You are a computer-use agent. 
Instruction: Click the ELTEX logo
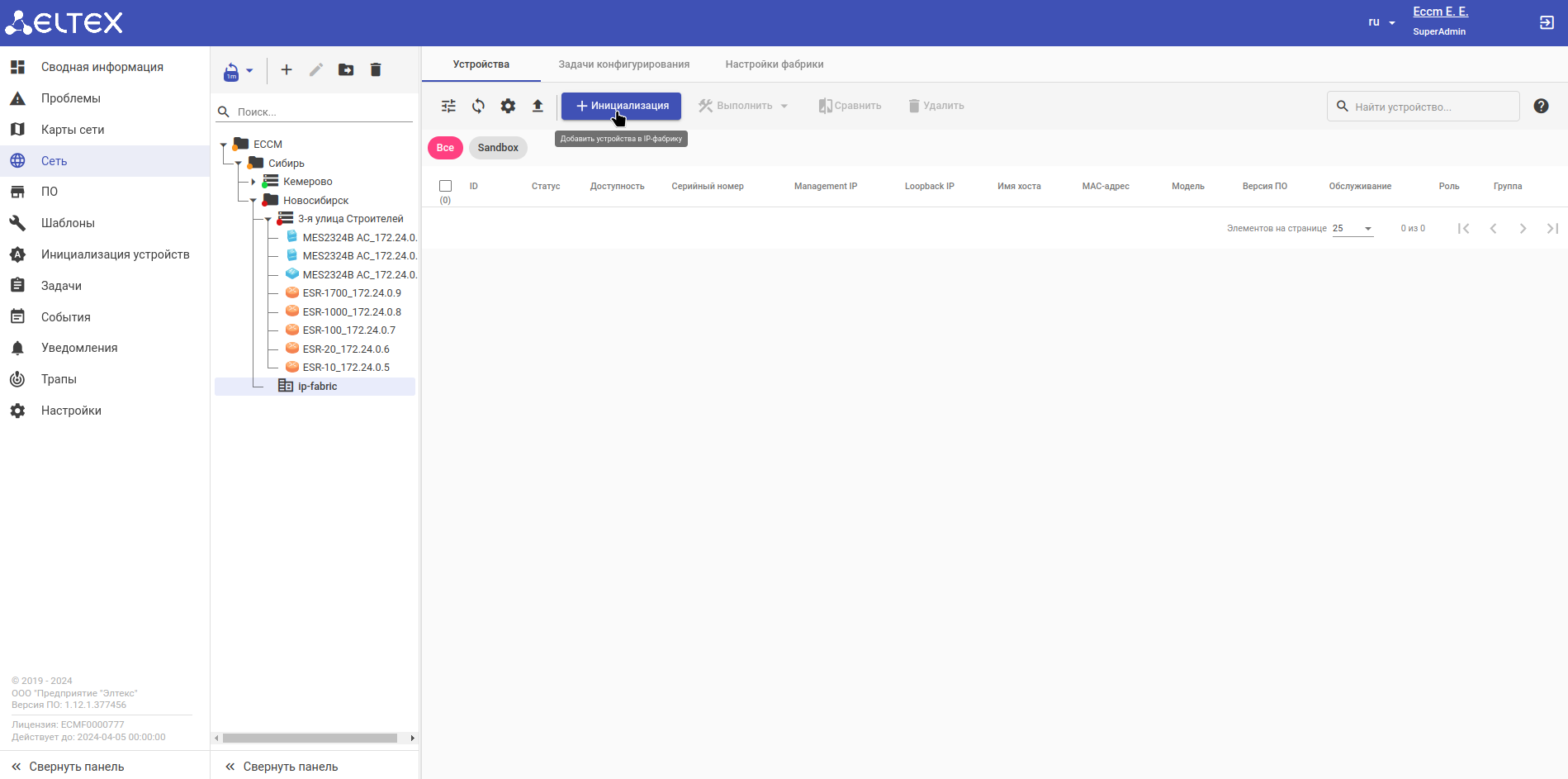(64, 23)
